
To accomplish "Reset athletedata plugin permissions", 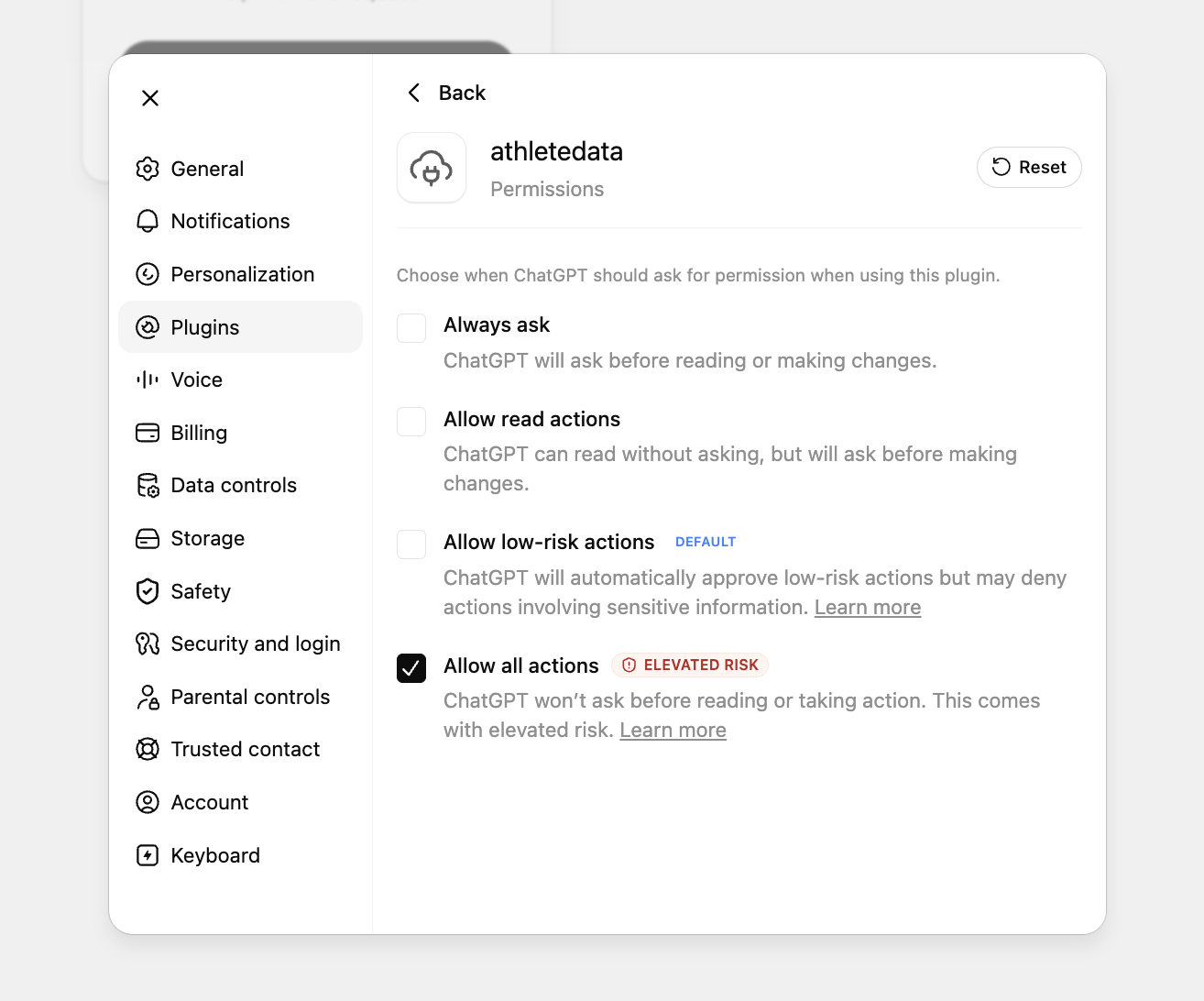I will point(1029,167).
